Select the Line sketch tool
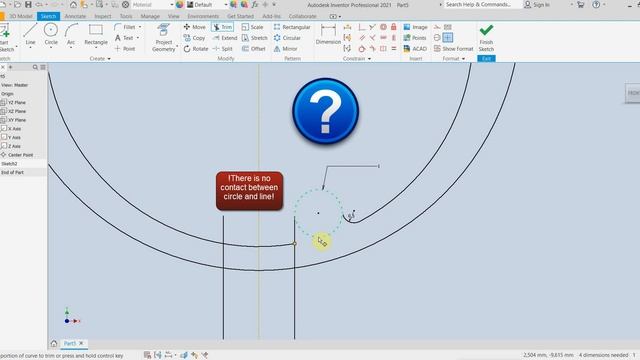 (x=30, y=34)
